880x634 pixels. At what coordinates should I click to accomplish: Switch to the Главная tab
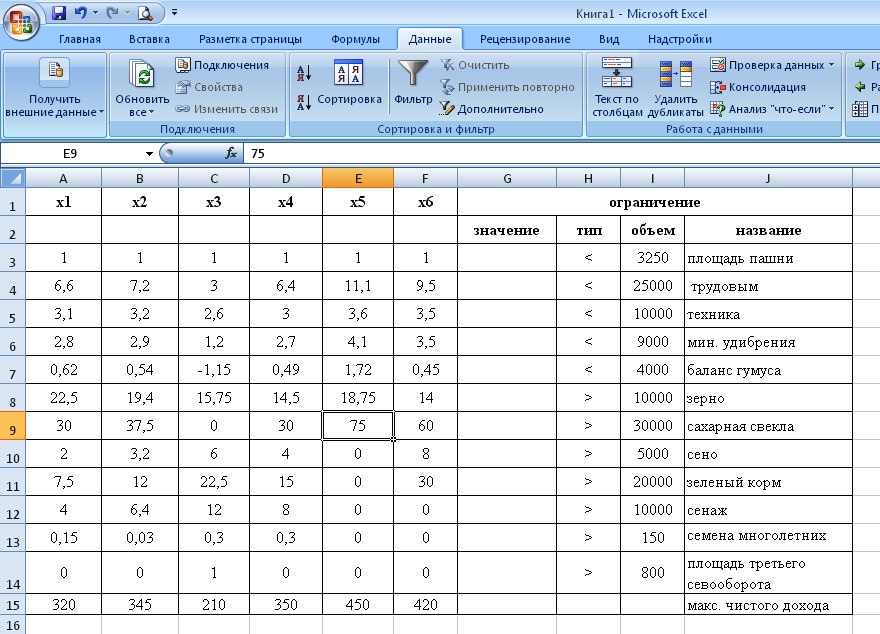tap(80, 39)
